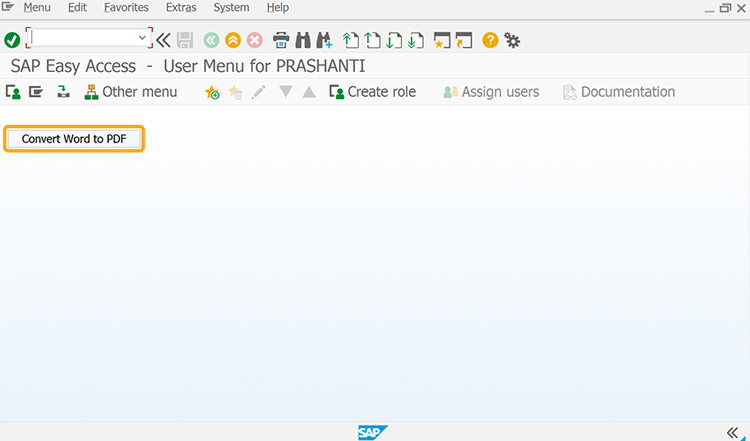Click the Other menu button

[x=131, y=91]
